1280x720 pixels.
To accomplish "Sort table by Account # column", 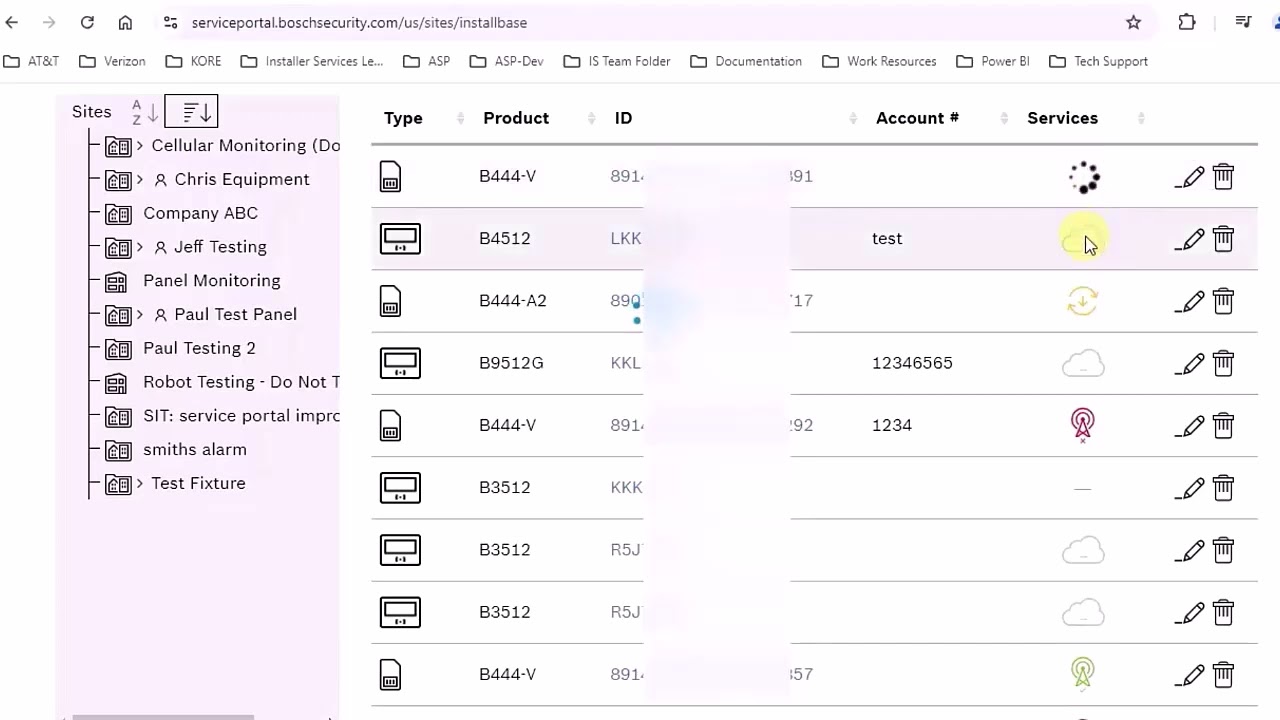I will [1004, 118].
